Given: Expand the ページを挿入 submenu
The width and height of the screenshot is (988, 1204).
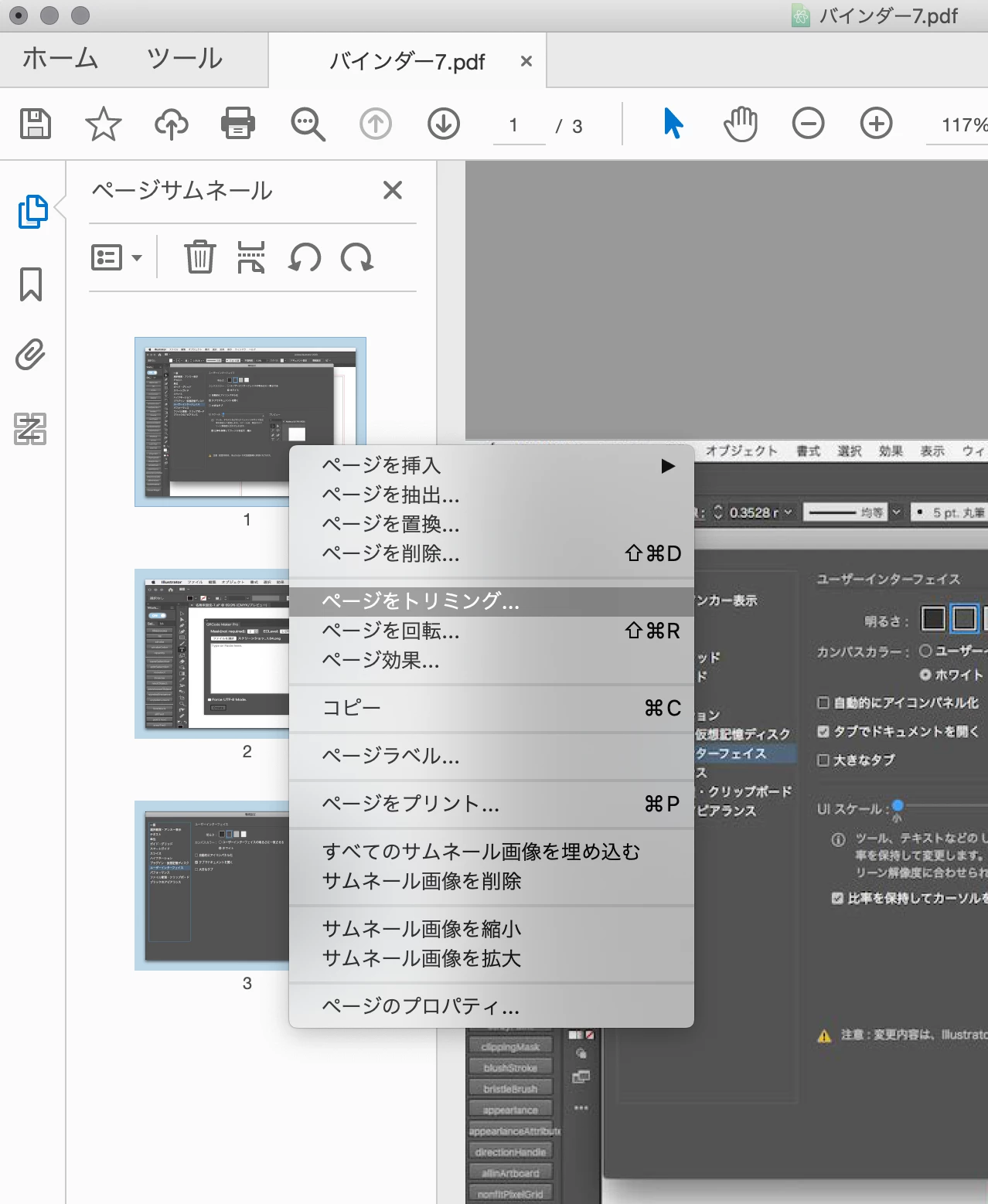Looking at the screenshot, I should [x=492, y=465].
